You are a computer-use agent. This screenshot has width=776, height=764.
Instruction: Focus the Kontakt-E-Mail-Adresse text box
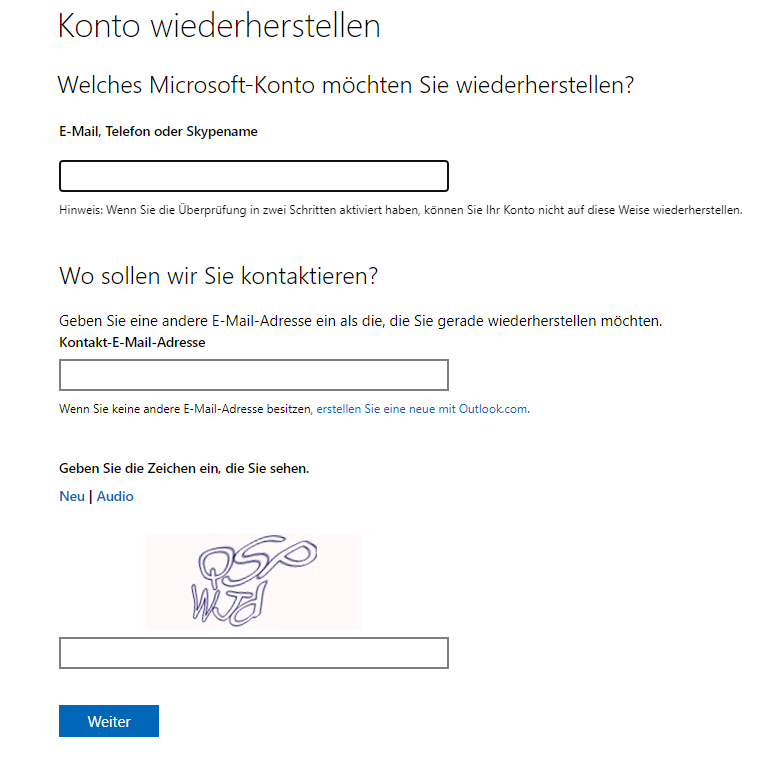point(253,375)
